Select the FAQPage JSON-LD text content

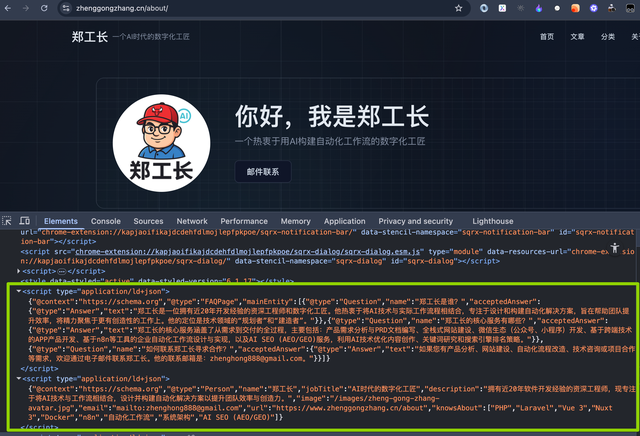[329, 330]
